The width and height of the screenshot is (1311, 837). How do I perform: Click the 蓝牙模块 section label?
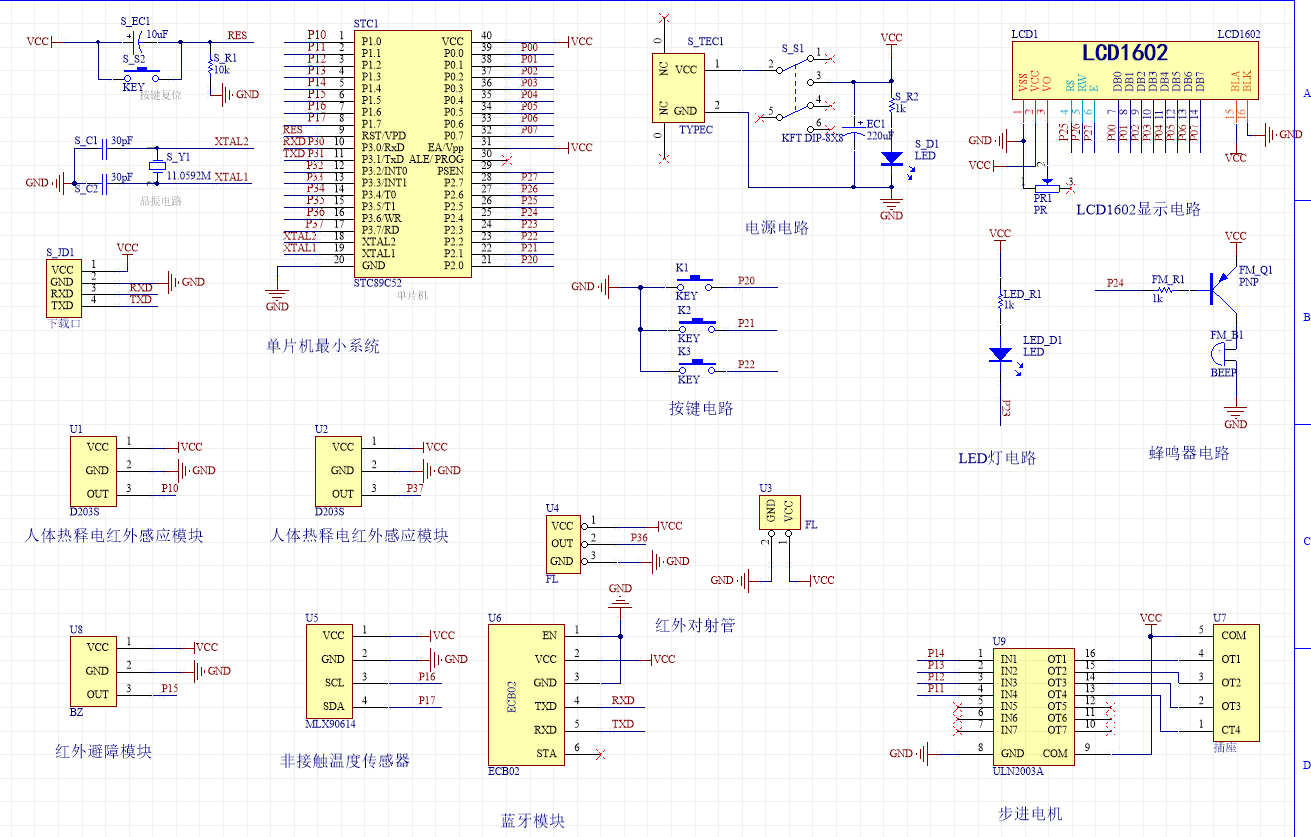tap(532, 821)
